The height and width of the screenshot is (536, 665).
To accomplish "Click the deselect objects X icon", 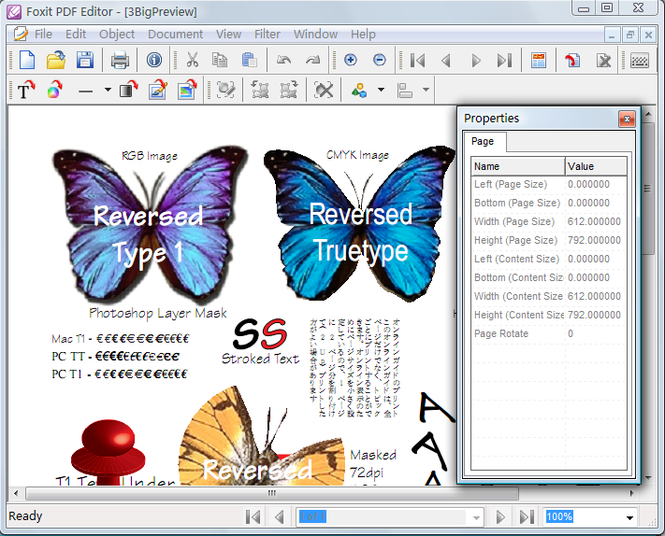I will (323, 89).
